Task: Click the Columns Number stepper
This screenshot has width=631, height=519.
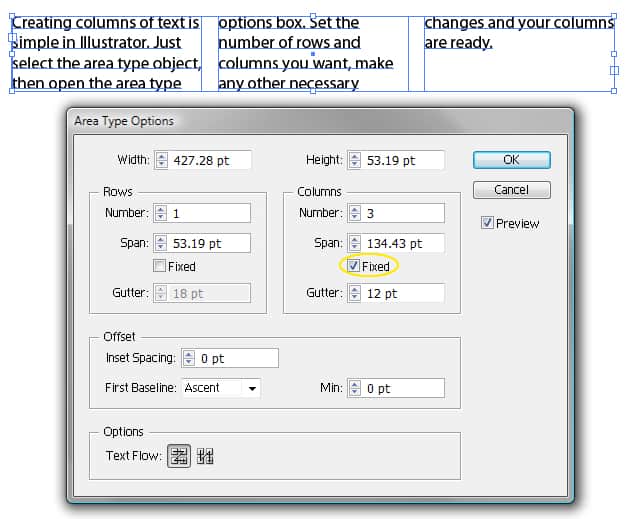Action: (x=353, y=213)
